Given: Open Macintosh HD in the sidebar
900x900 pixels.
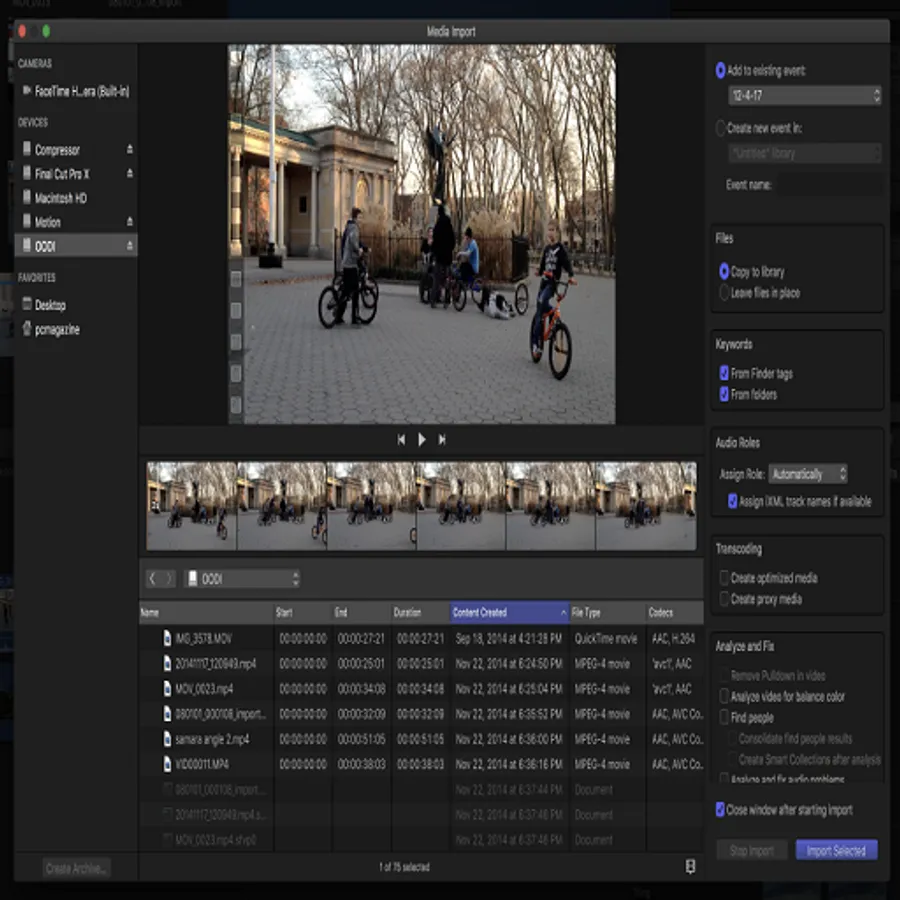Looking at the screenshot, I should (60, 198).
